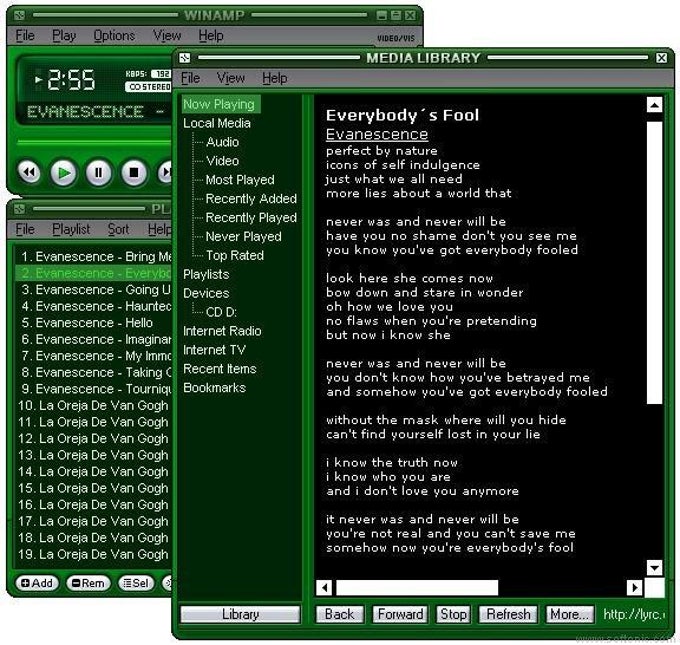680x645 pixels.
Task: Select Now Playing in Media Library tree
Action: coord(221,104)
